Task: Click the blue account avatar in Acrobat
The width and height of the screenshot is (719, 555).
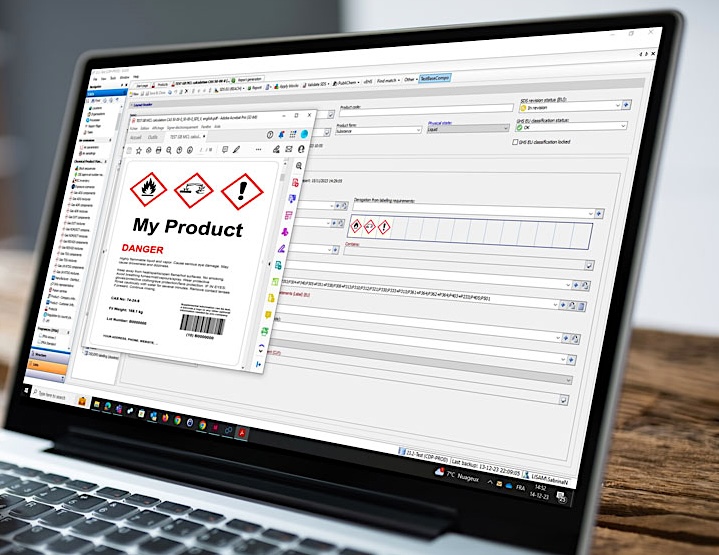Action: (x=304, y=134)
